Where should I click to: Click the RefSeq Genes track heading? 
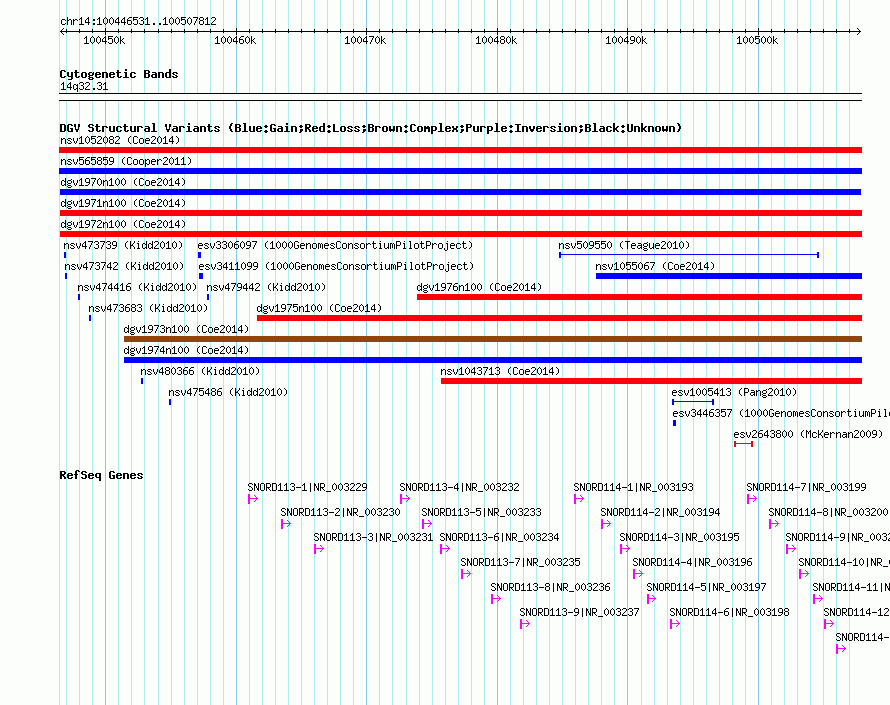101,475
